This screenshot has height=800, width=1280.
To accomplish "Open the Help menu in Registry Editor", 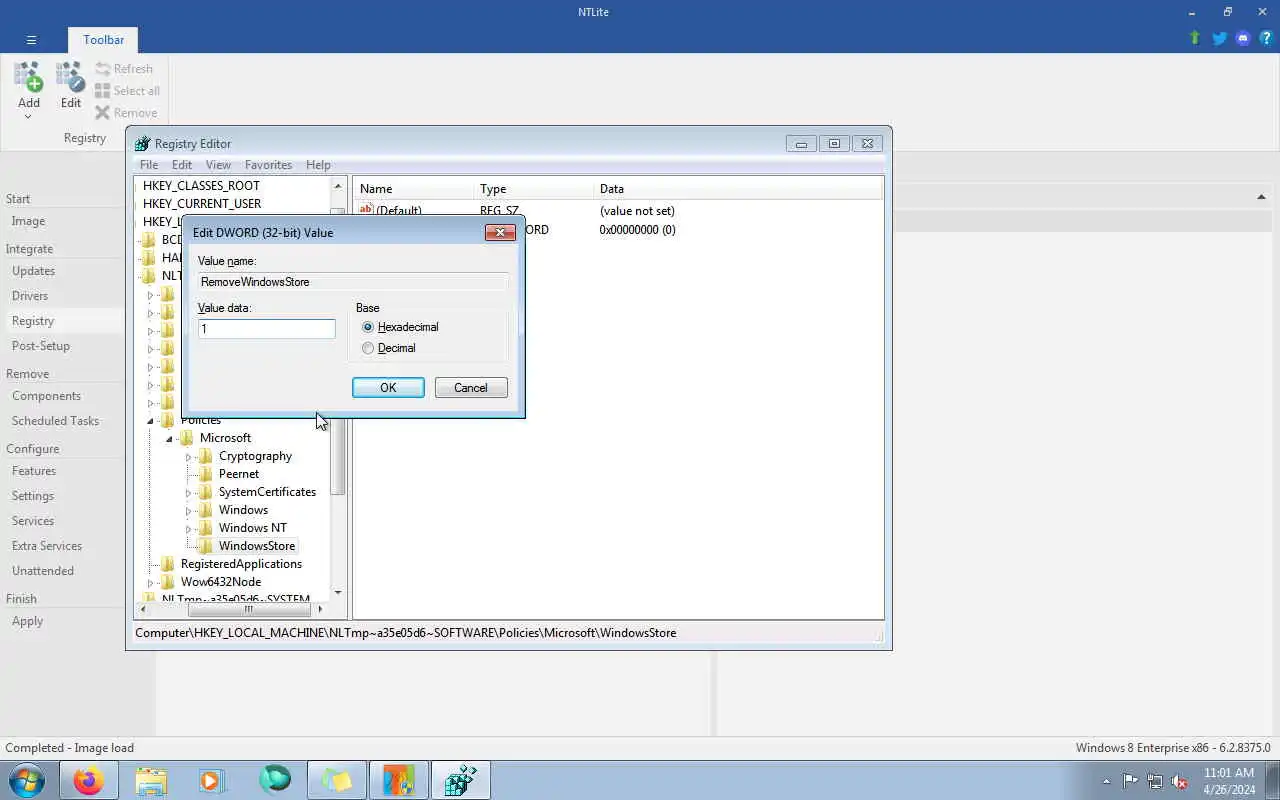I will coord(318,165).
